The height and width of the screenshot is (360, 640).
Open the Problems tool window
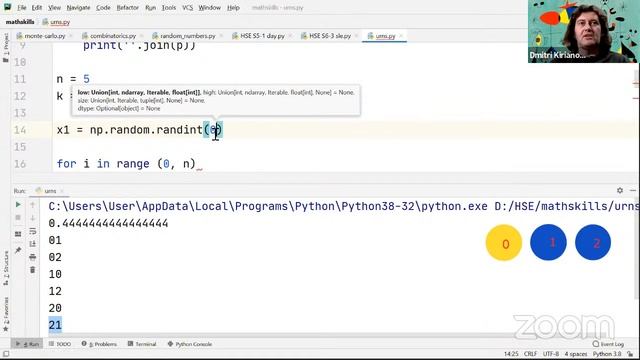(x=99, y=344)
